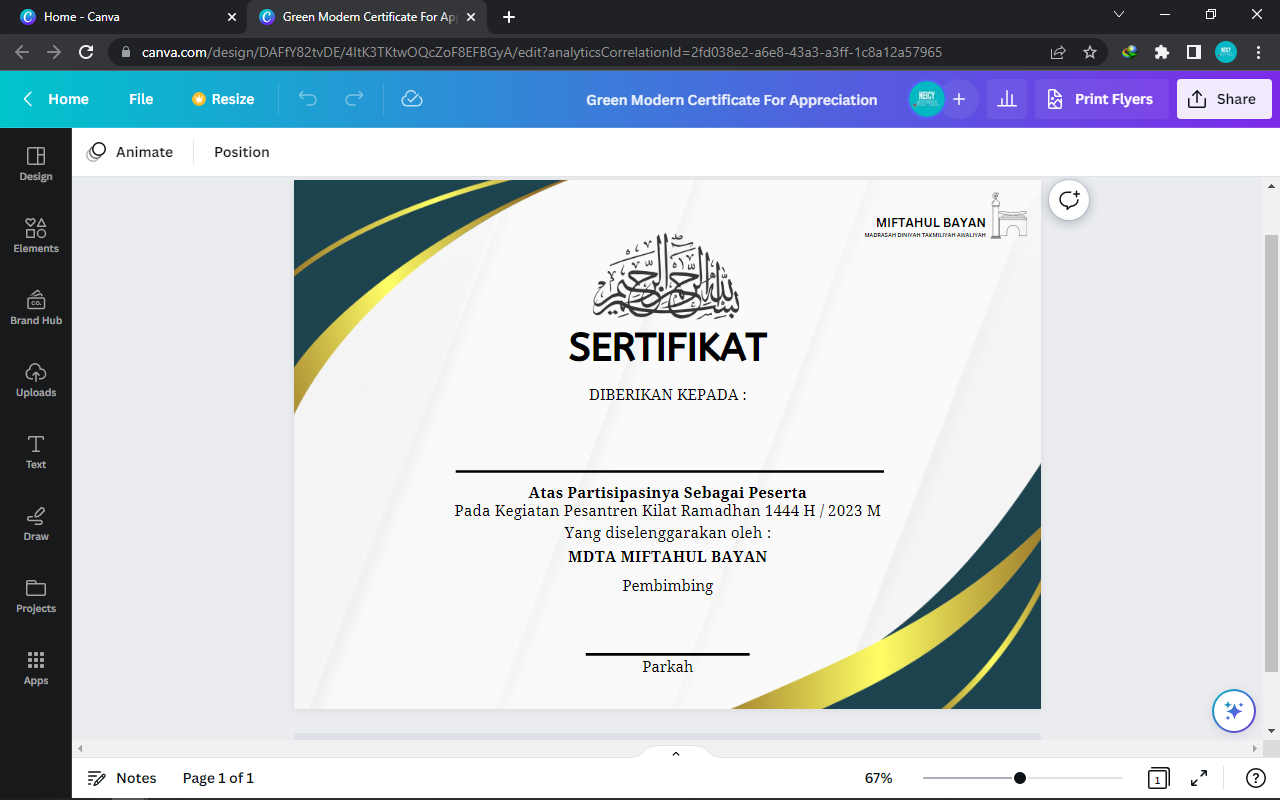The width and height of the screenshot is (1280, 800).
Task: Click the Page 1 of 1 indicator
Action: (x=218, y=778)
